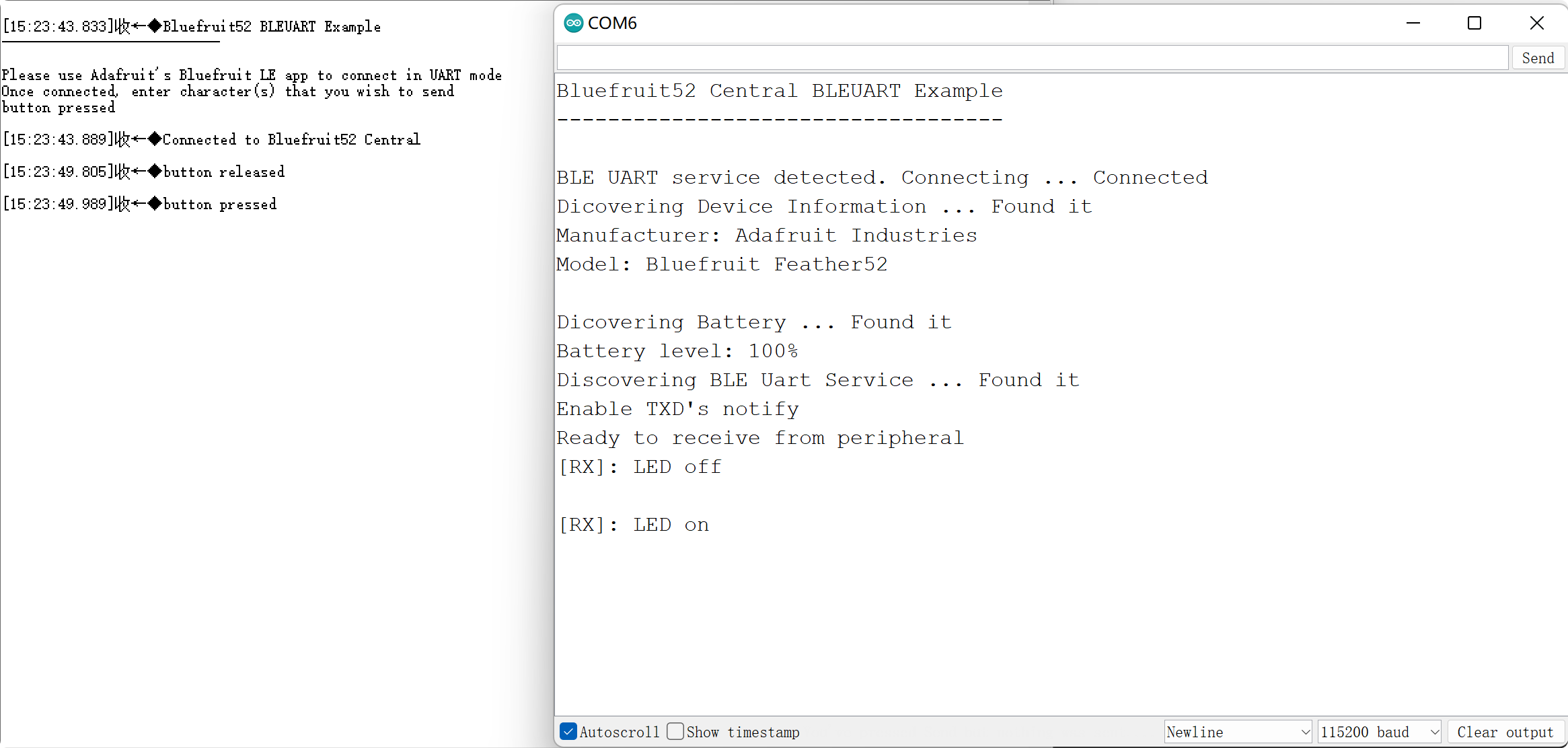Minimize the COM6 serial monitor window

click(x=1413, y=24)
